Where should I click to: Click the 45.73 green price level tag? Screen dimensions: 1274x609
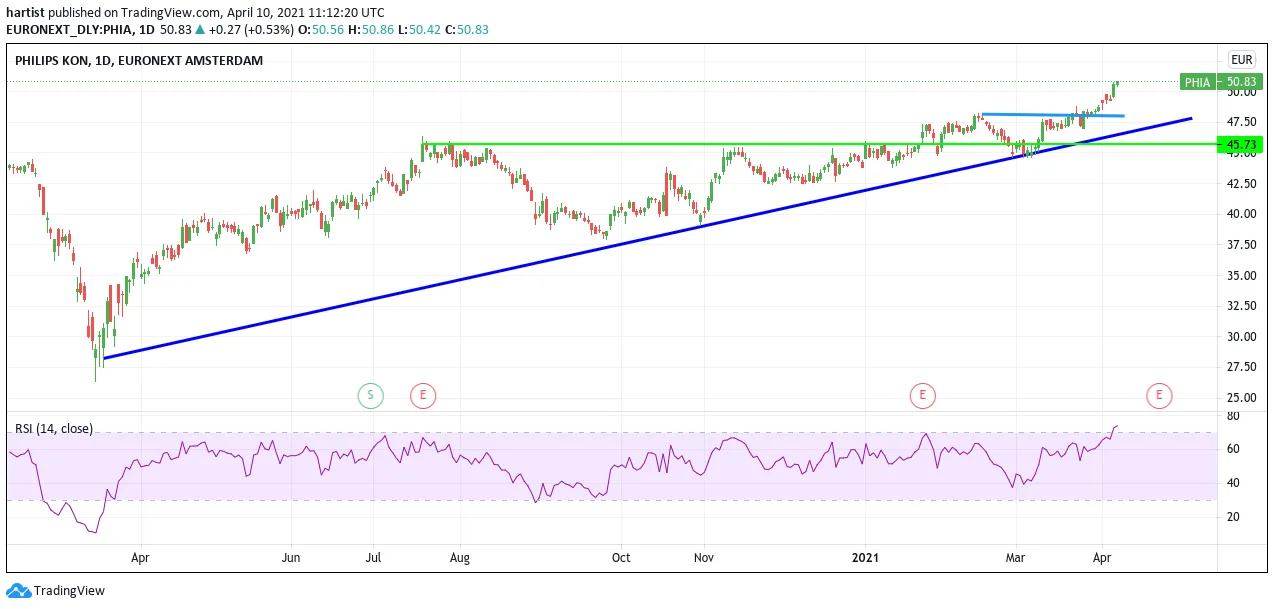click(1240, 145)
